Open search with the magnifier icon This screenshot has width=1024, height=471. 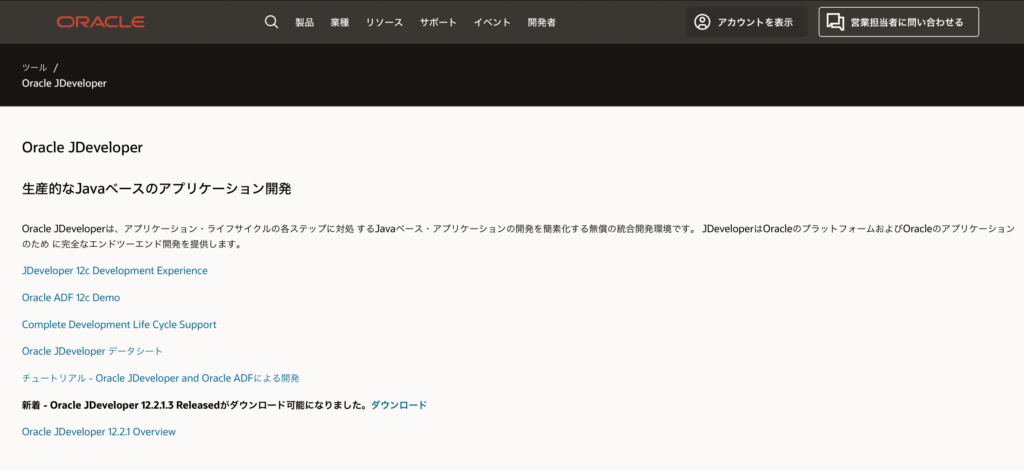pyautogui.click(x=272, y=22)
